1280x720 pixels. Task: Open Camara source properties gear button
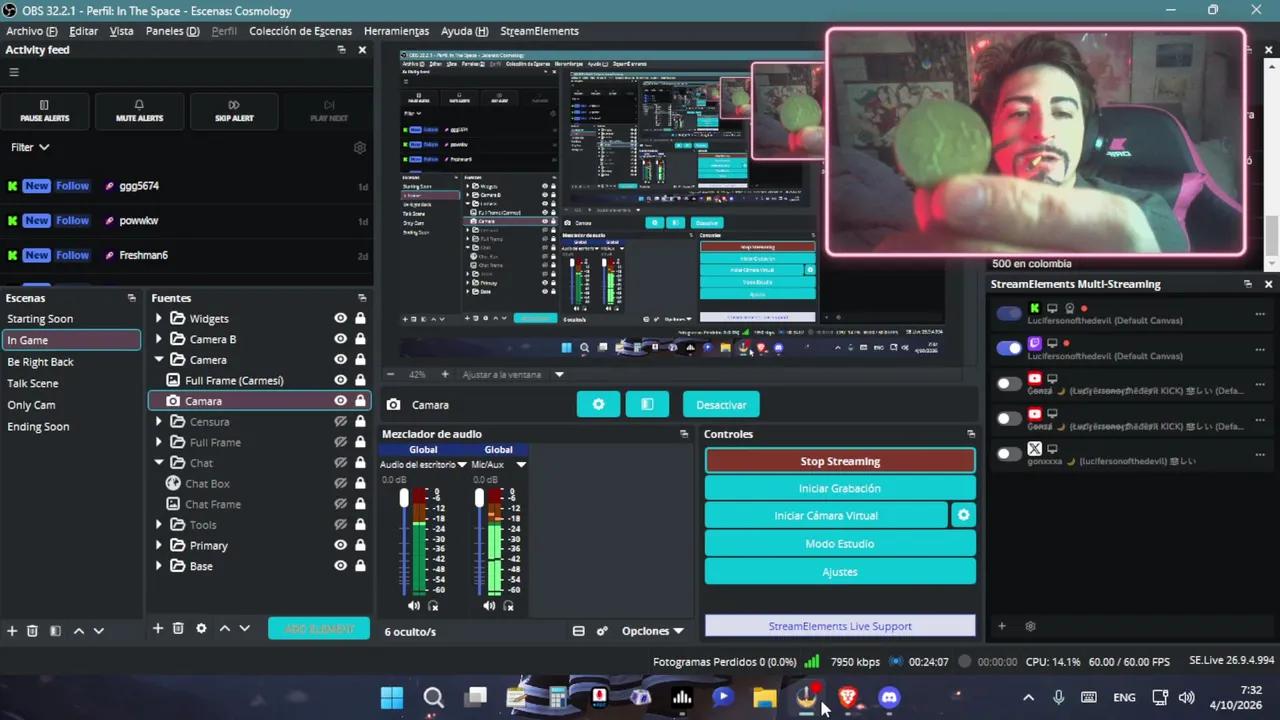(x=598, y=405)
